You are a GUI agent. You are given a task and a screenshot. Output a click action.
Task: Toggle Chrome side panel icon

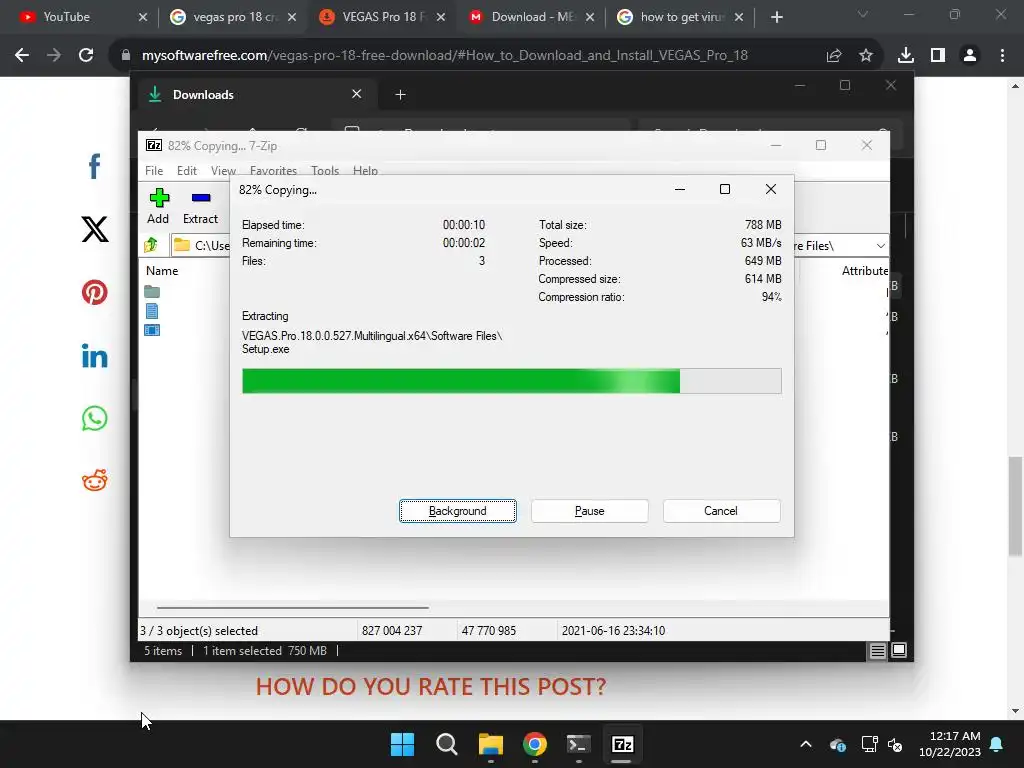(938, 56)
